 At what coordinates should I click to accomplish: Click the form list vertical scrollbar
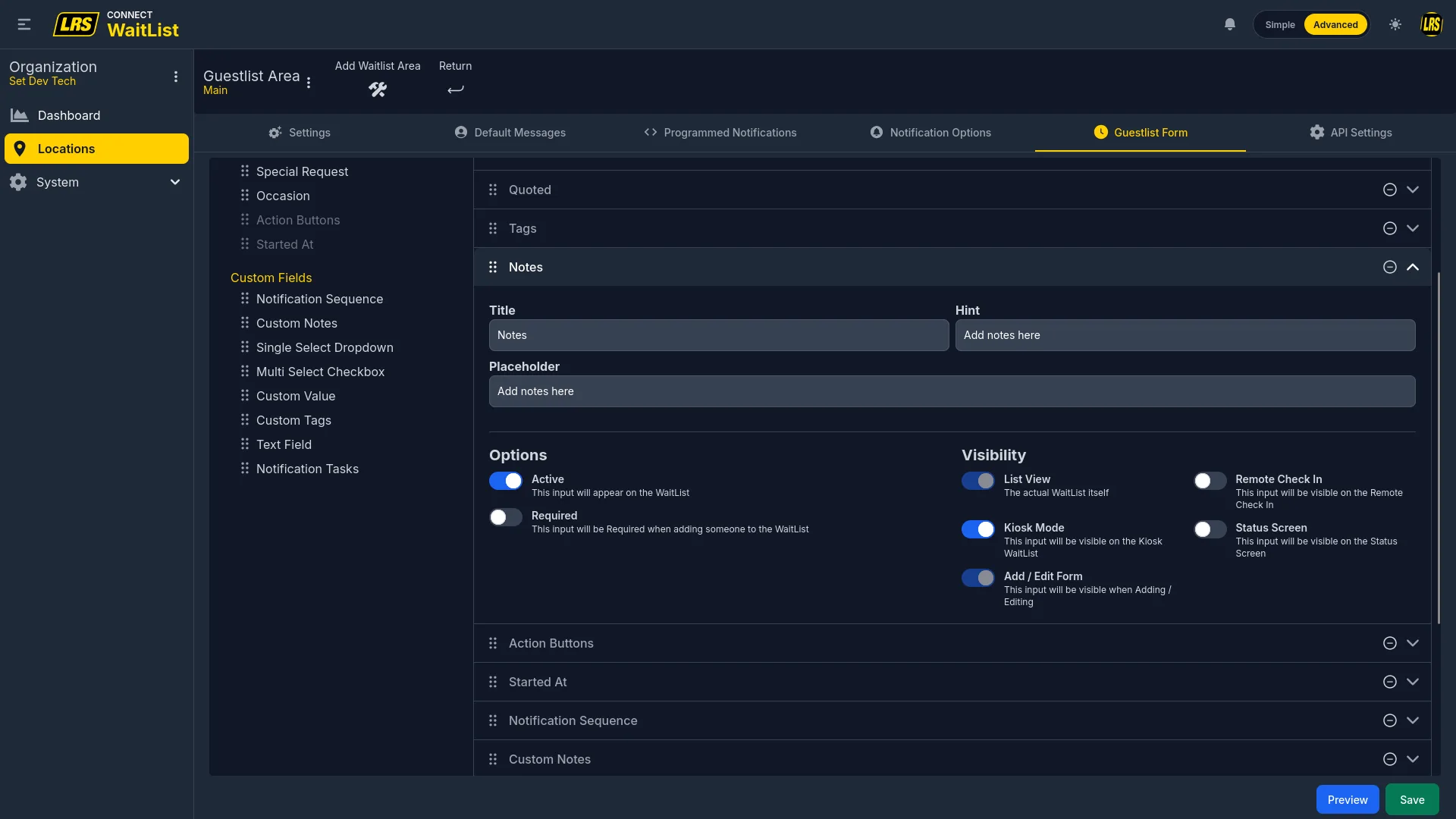pyautogui.click(x=1439, y=447)
